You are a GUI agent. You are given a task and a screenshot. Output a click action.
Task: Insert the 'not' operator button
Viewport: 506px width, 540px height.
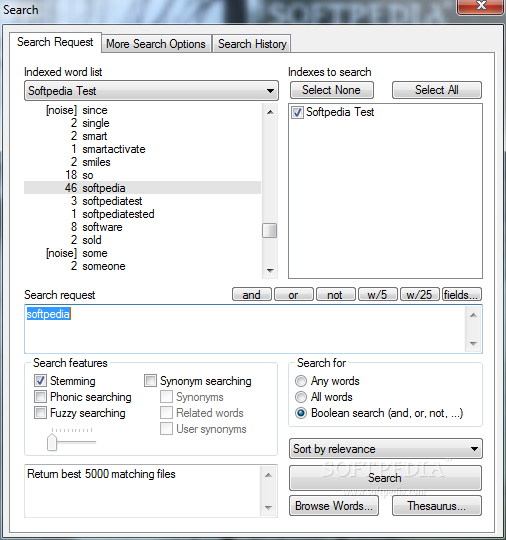[x=335, y=294]
